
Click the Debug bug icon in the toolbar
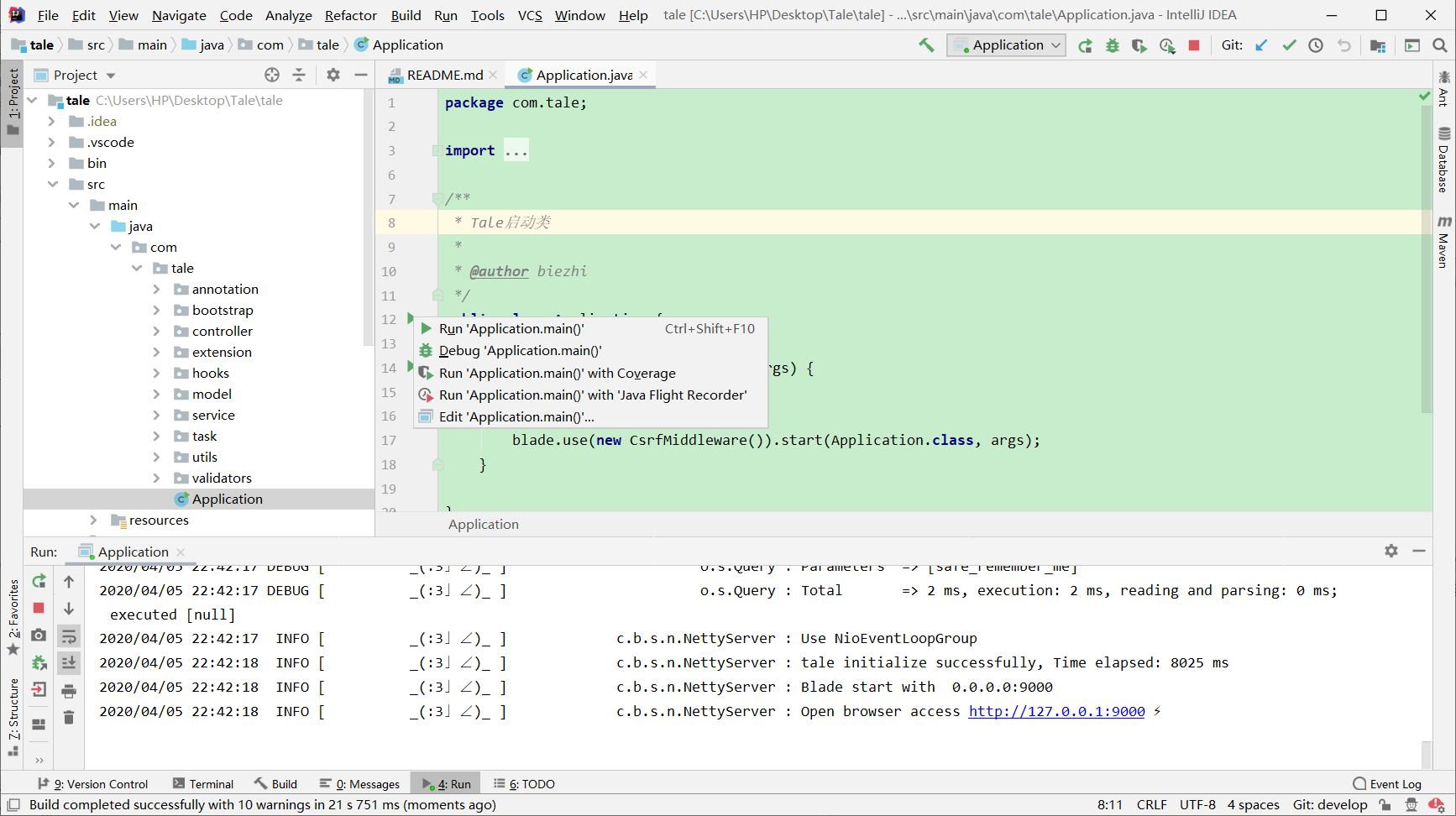(x=1112, y=45)
